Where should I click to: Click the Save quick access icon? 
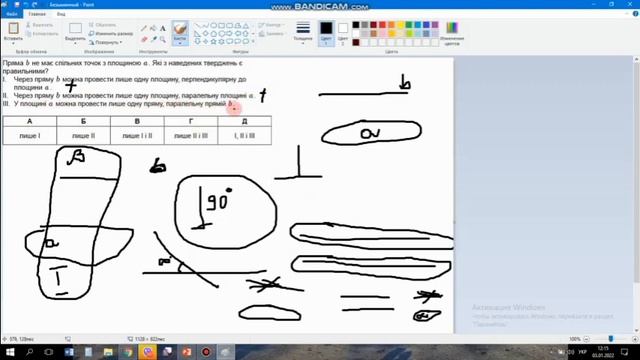point(17,4)
